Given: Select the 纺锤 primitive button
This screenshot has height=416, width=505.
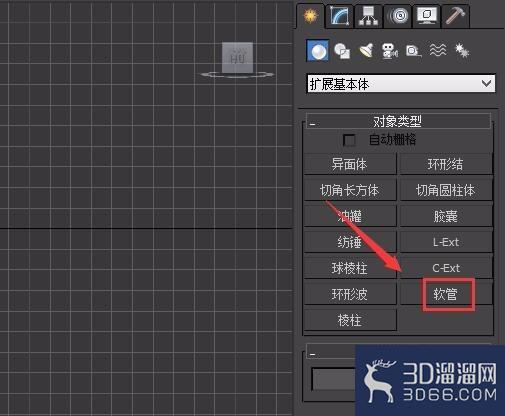Looking at the screenshot, I should 350,242.
